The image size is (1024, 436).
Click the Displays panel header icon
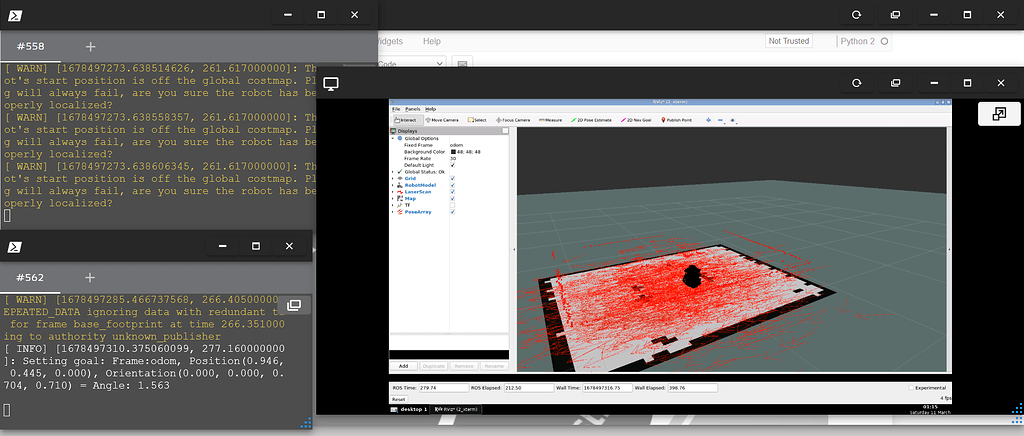click(394, 131)
